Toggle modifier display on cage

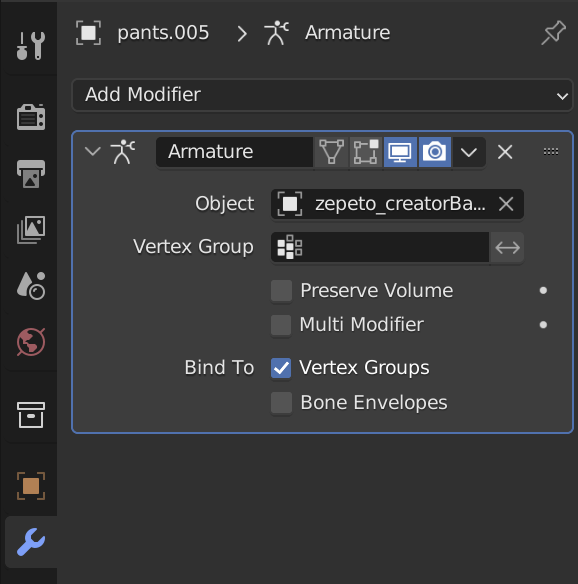tap(331, 152)
